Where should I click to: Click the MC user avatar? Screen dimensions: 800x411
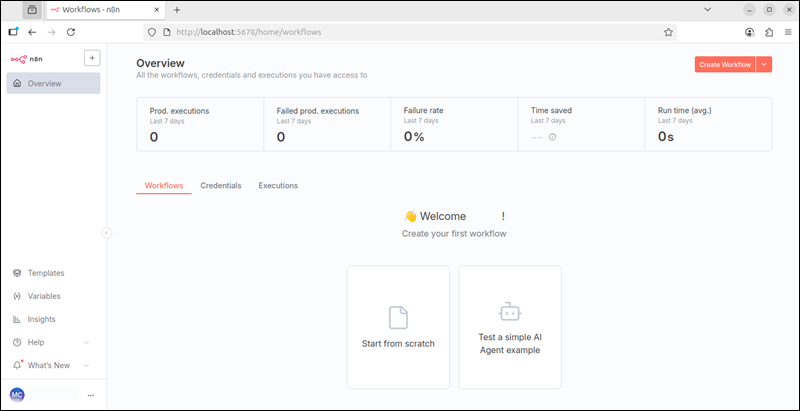17,395
